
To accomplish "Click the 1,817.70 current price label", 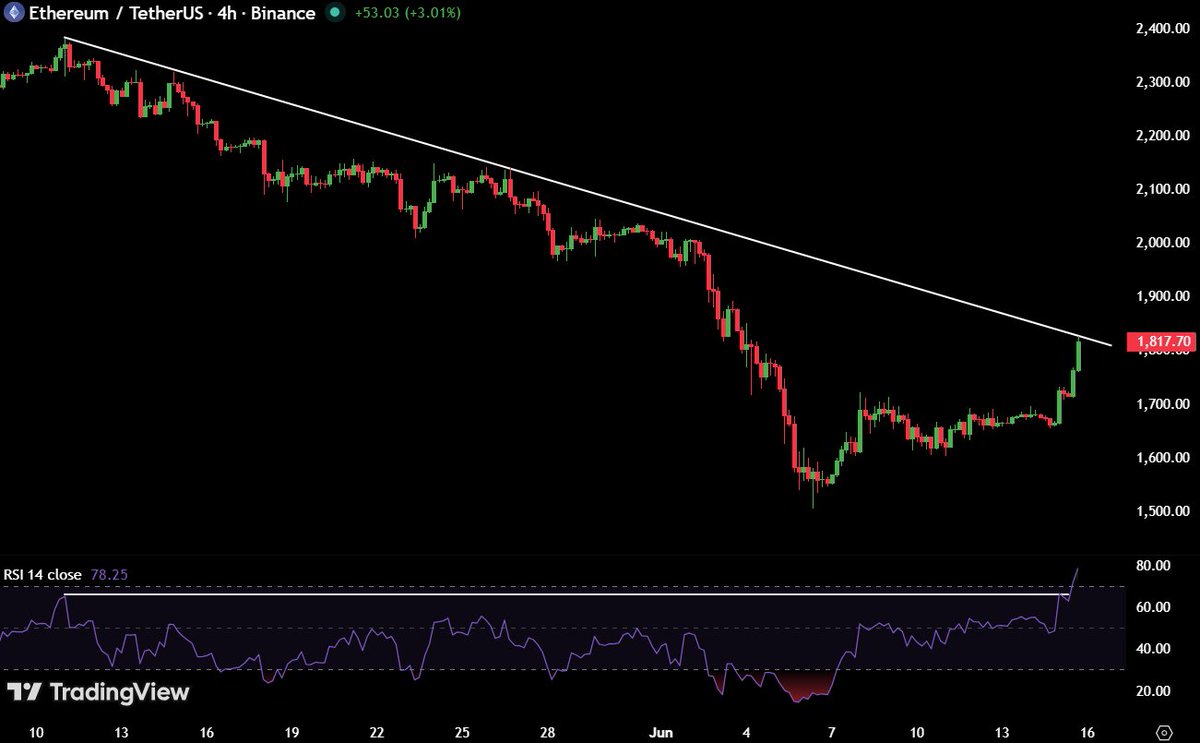I will (1161, 342).
